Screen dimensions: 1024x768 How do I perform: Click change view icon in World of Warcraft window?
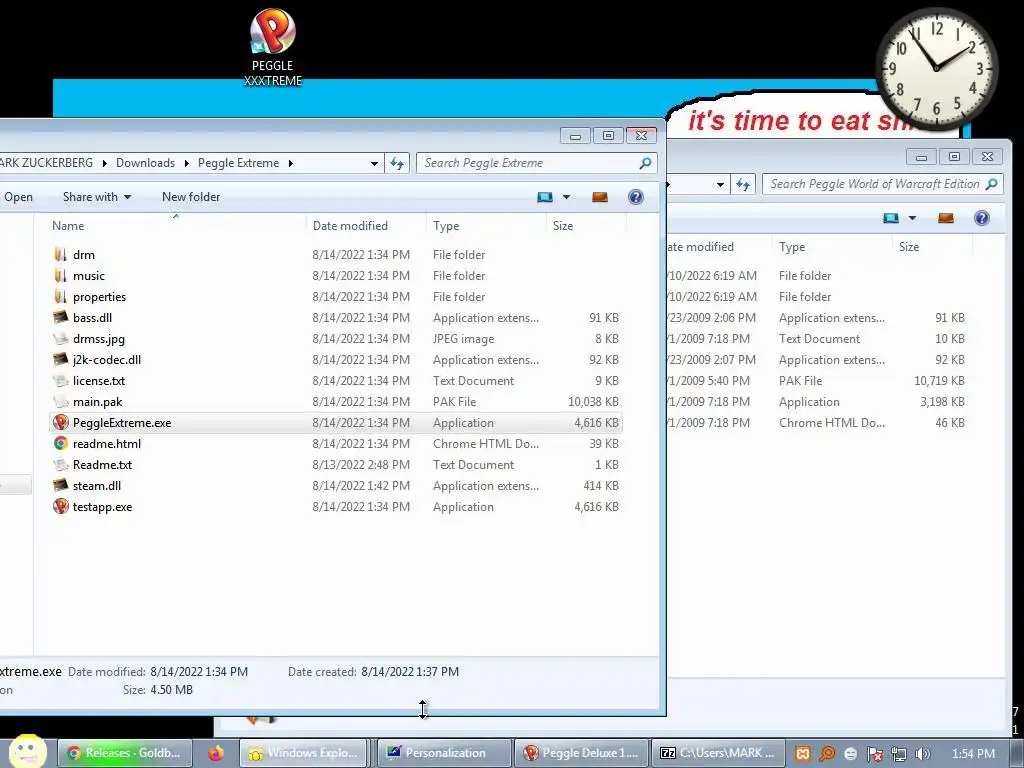pyautogui.click(x=891, y=218)
